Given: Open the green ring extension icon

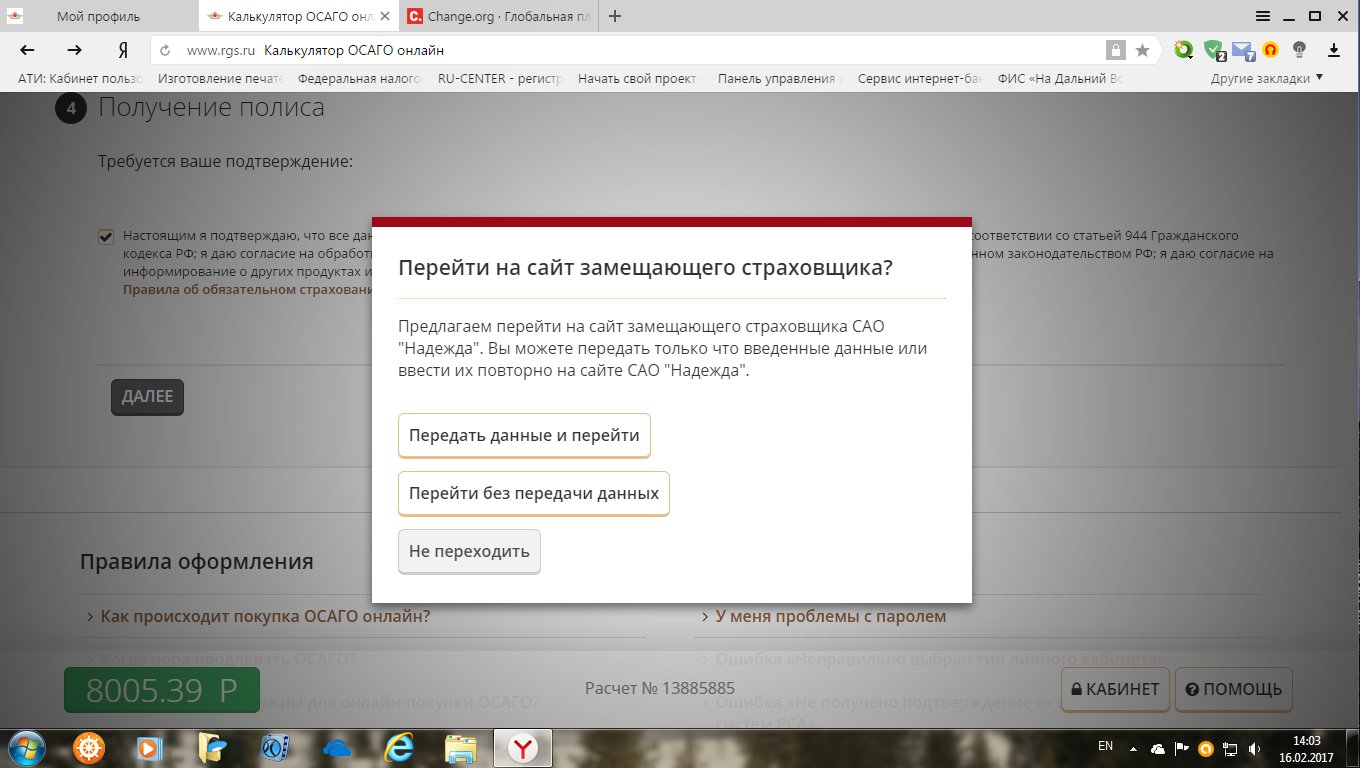Looking at the screenshot, I should pos(1183,50).
